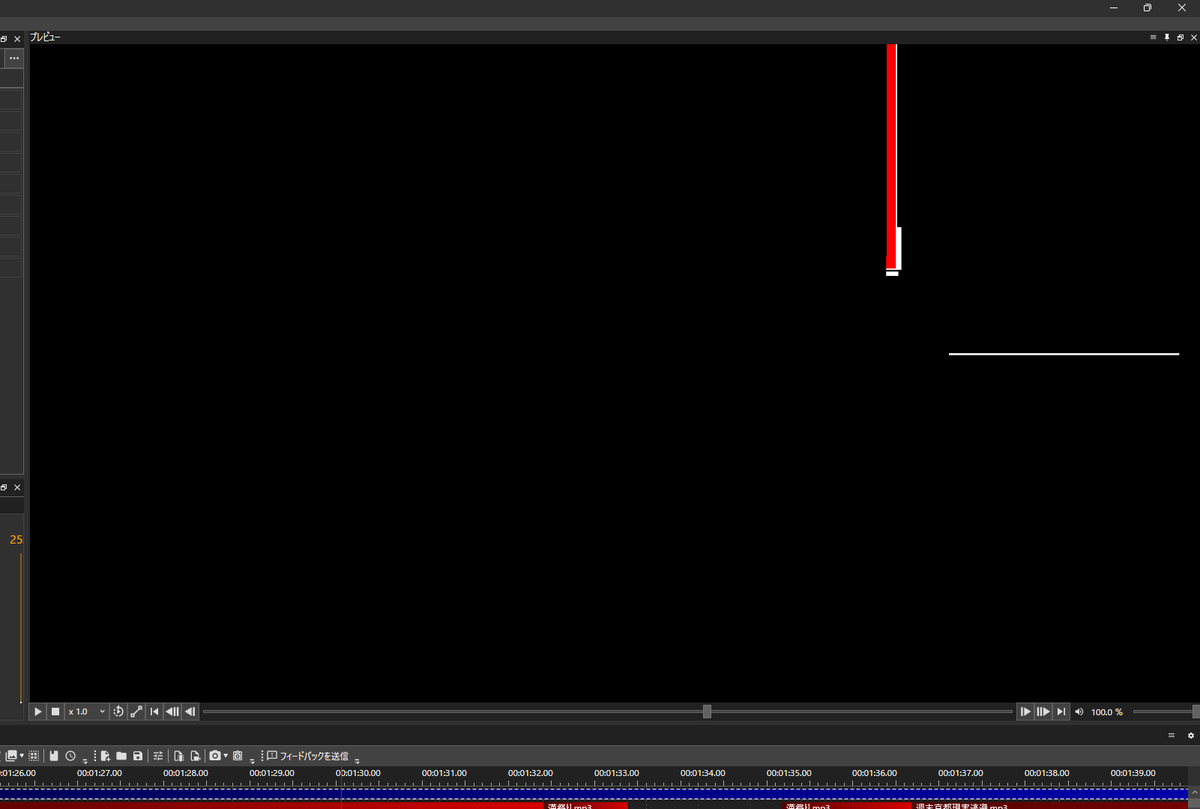
Task: Click フィードバックを送信 feedback button
Action: (x=308, y=756)
